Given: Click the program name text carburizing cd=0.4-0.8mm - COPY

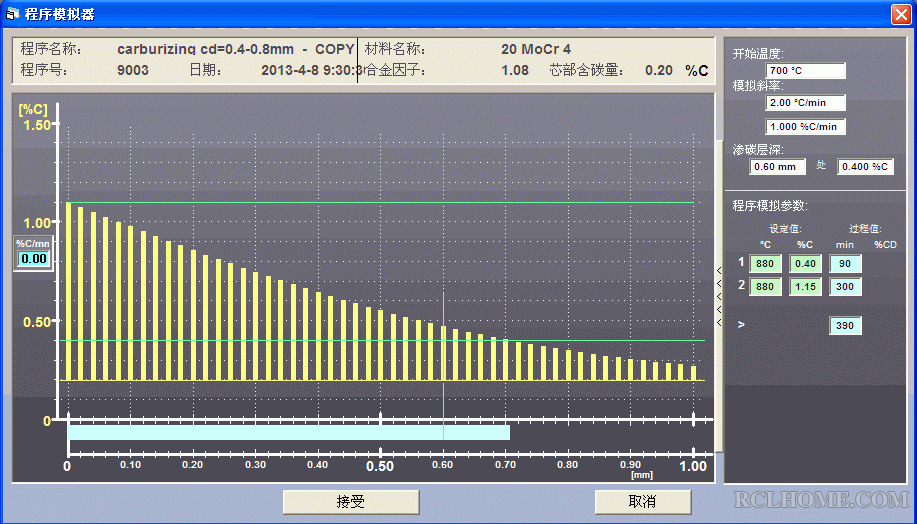Looking at the screenshot, I should pyautogui.click(x=236, y=49).
